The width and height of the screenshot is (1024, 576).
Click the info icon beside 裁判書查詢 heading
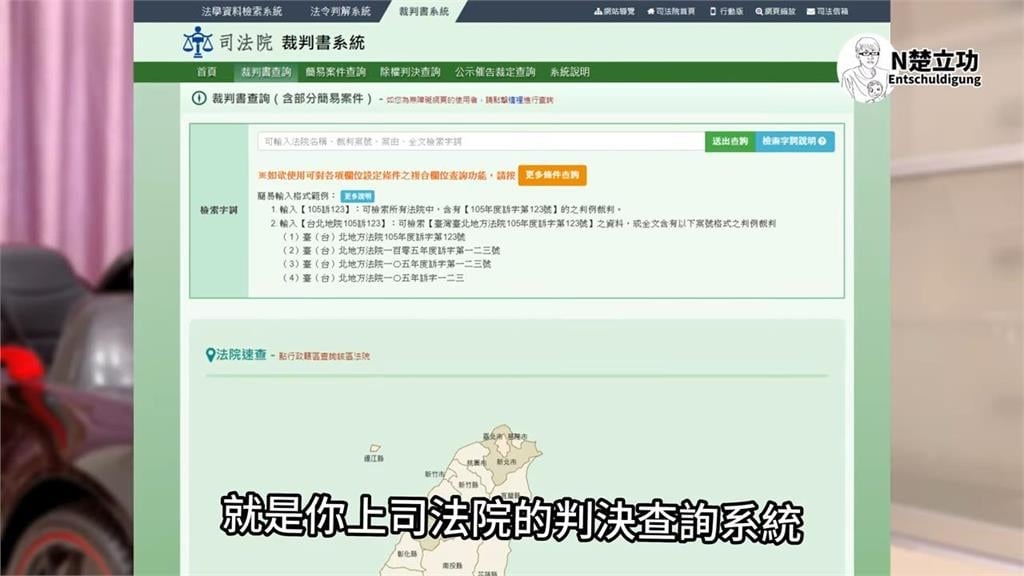[x=199, y=99]
